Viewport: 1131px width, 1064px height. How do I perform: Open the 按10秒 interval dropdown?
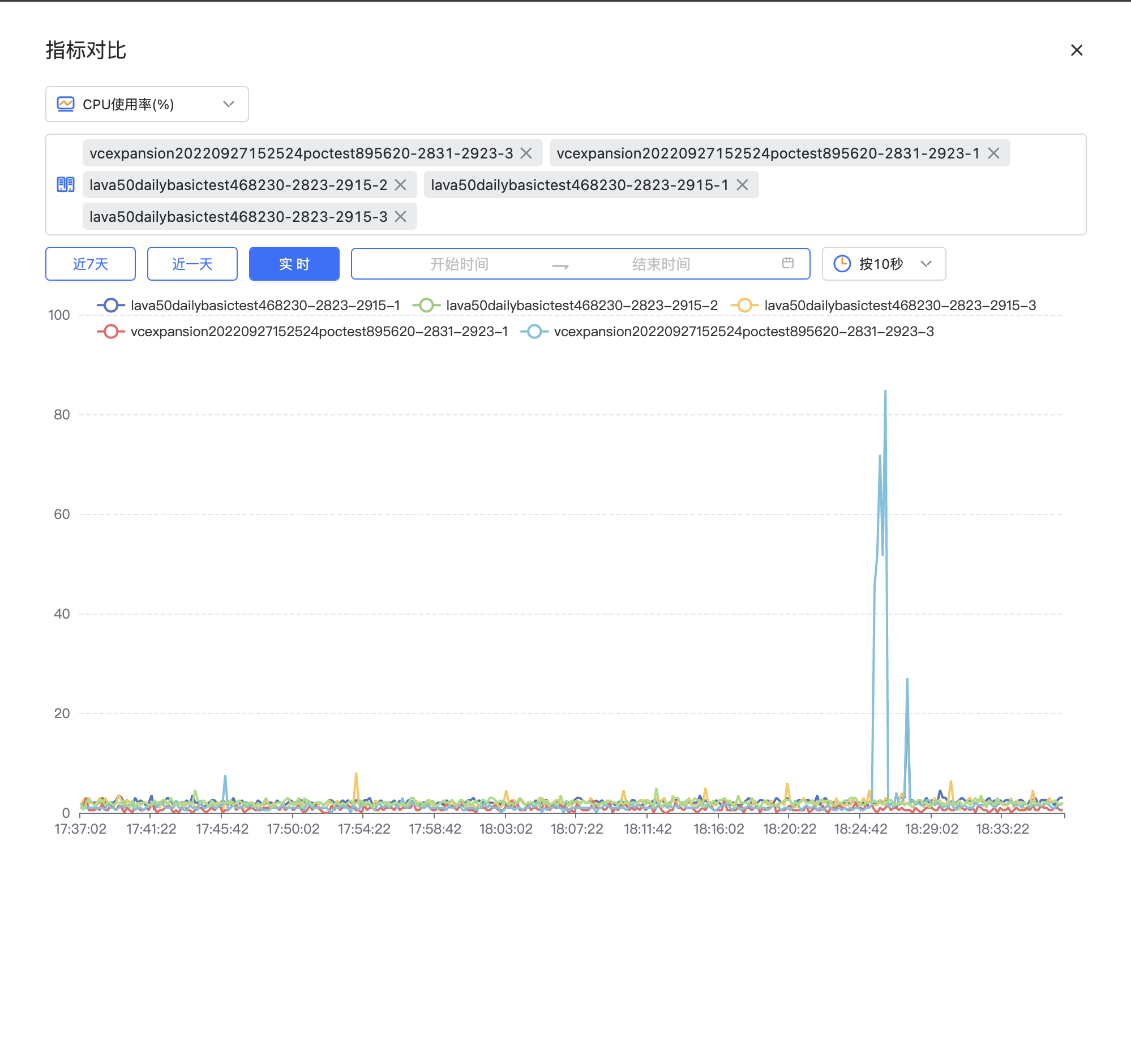(884, 264)
